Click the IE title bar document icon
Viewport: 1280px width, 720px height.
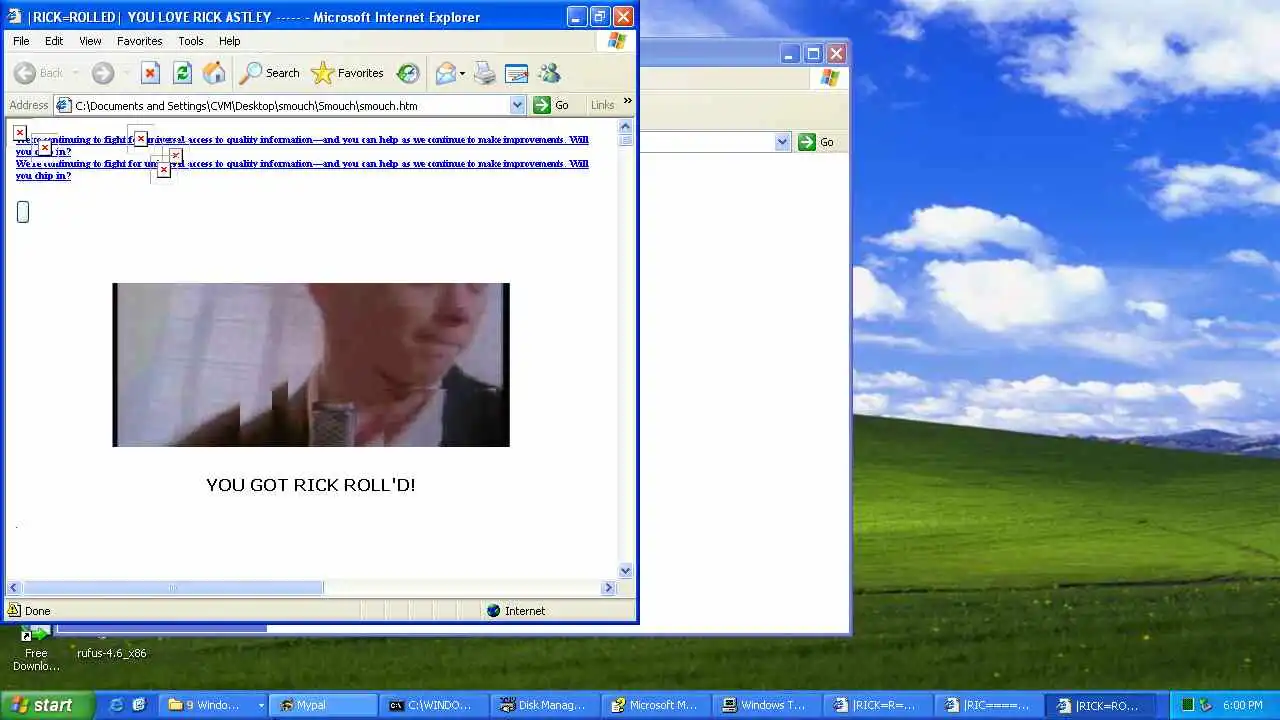click(15, 16)
